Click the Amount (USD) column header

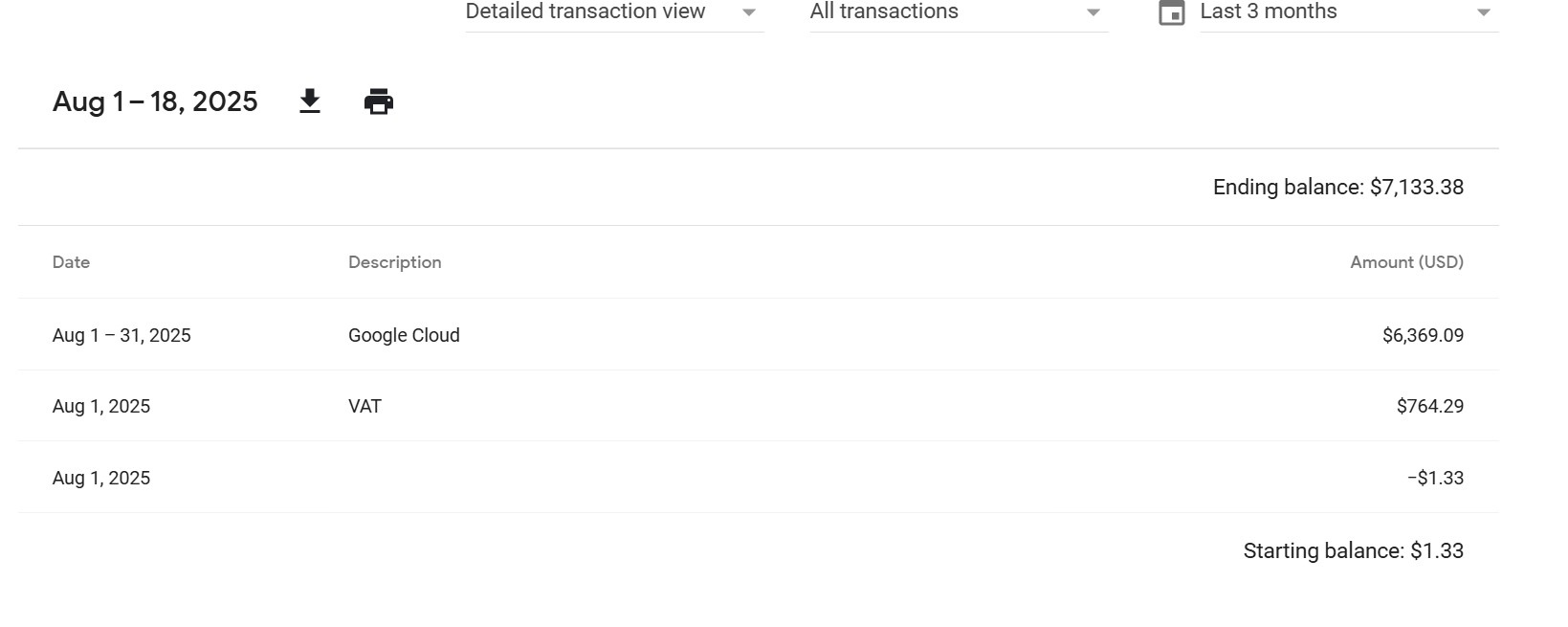1406,262
